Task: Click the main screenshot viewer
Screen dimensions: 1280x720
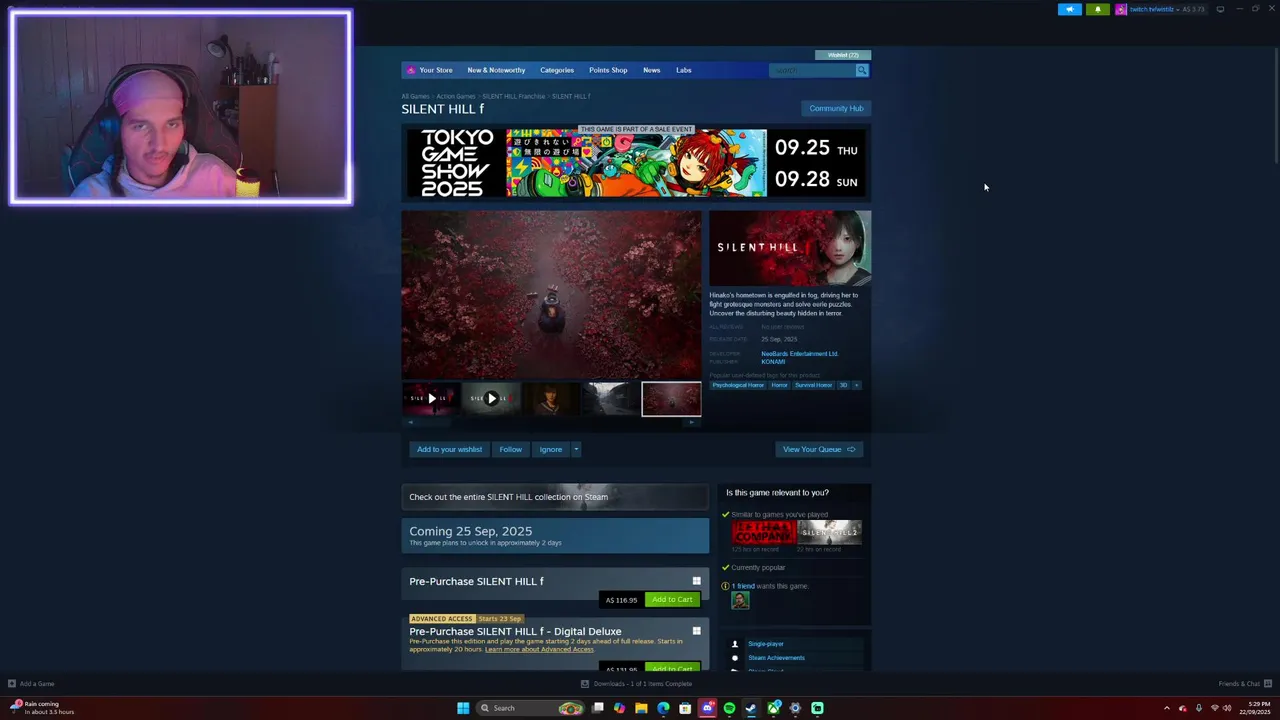Action: (551, 294)
